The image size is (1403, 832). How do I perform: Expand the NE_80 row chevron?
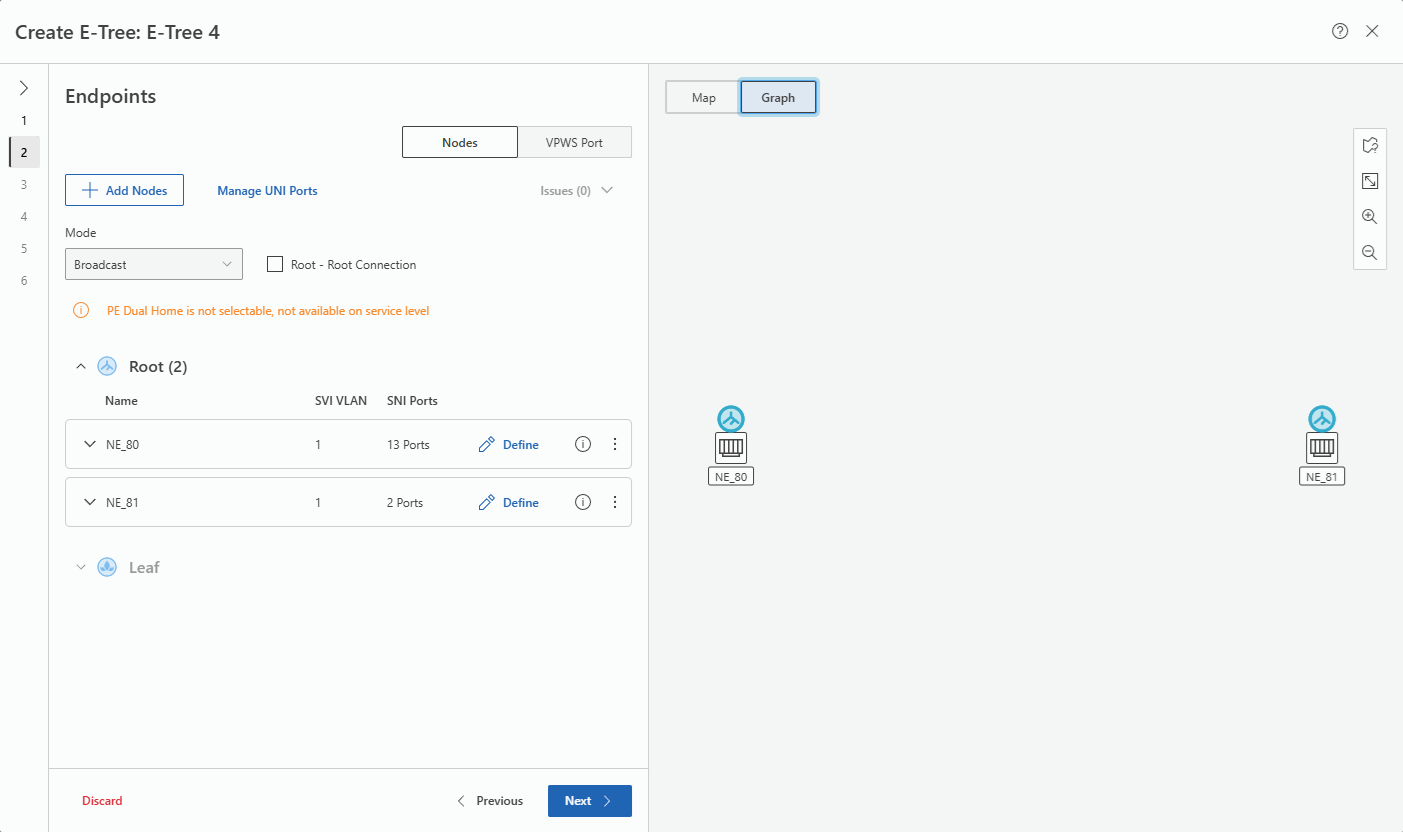pos(90,445)
